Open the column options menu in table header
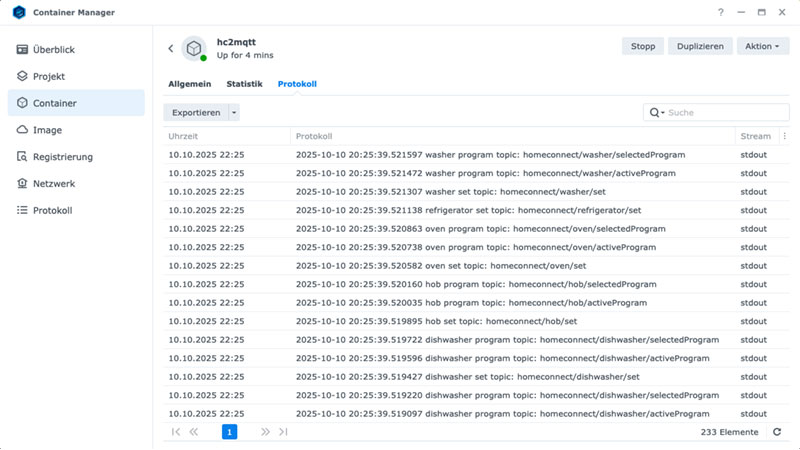 point(784,136)
